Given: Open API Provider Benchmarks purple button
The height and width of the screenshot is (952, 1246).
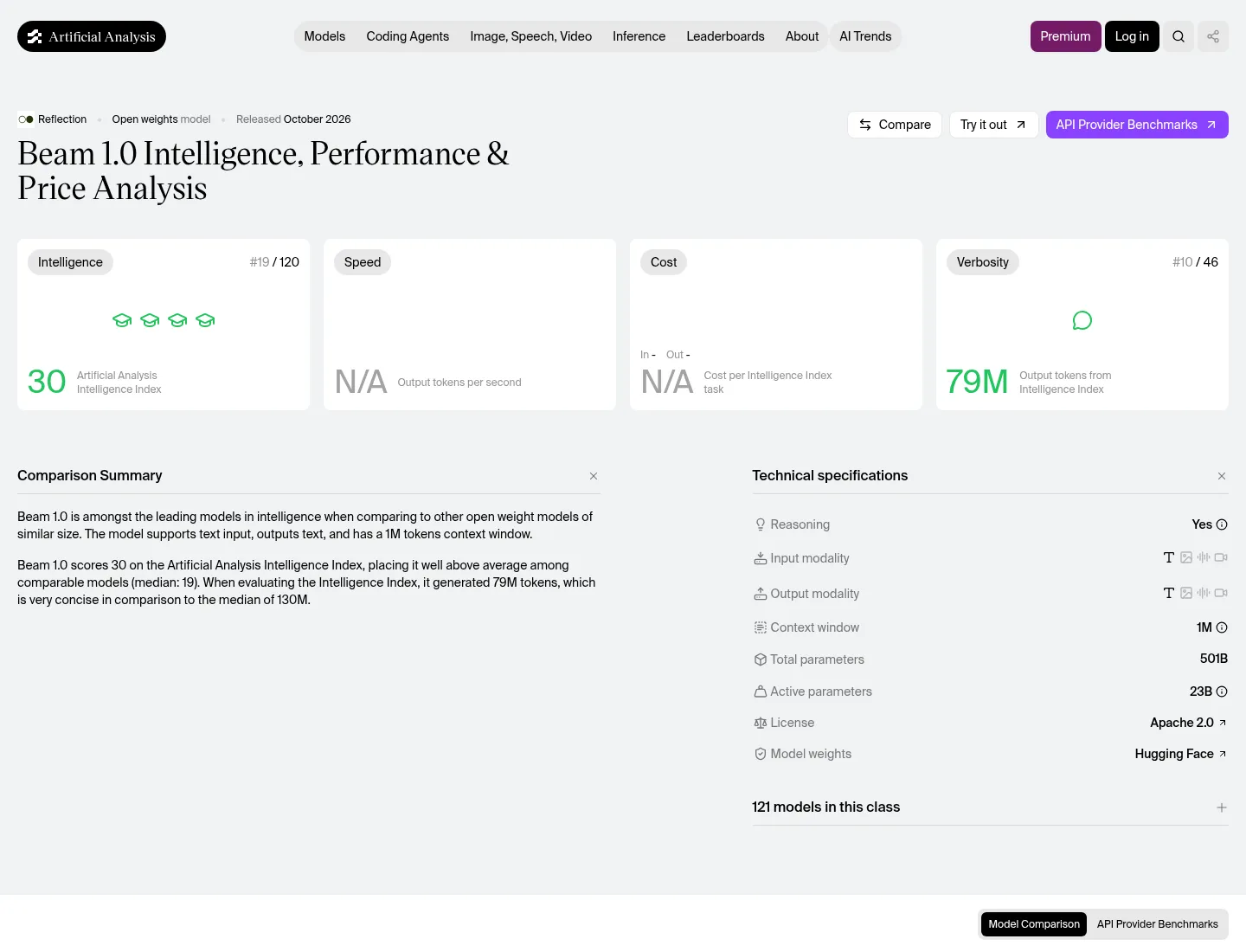Looking at the screenshot, I should [x=1137, y=125].
